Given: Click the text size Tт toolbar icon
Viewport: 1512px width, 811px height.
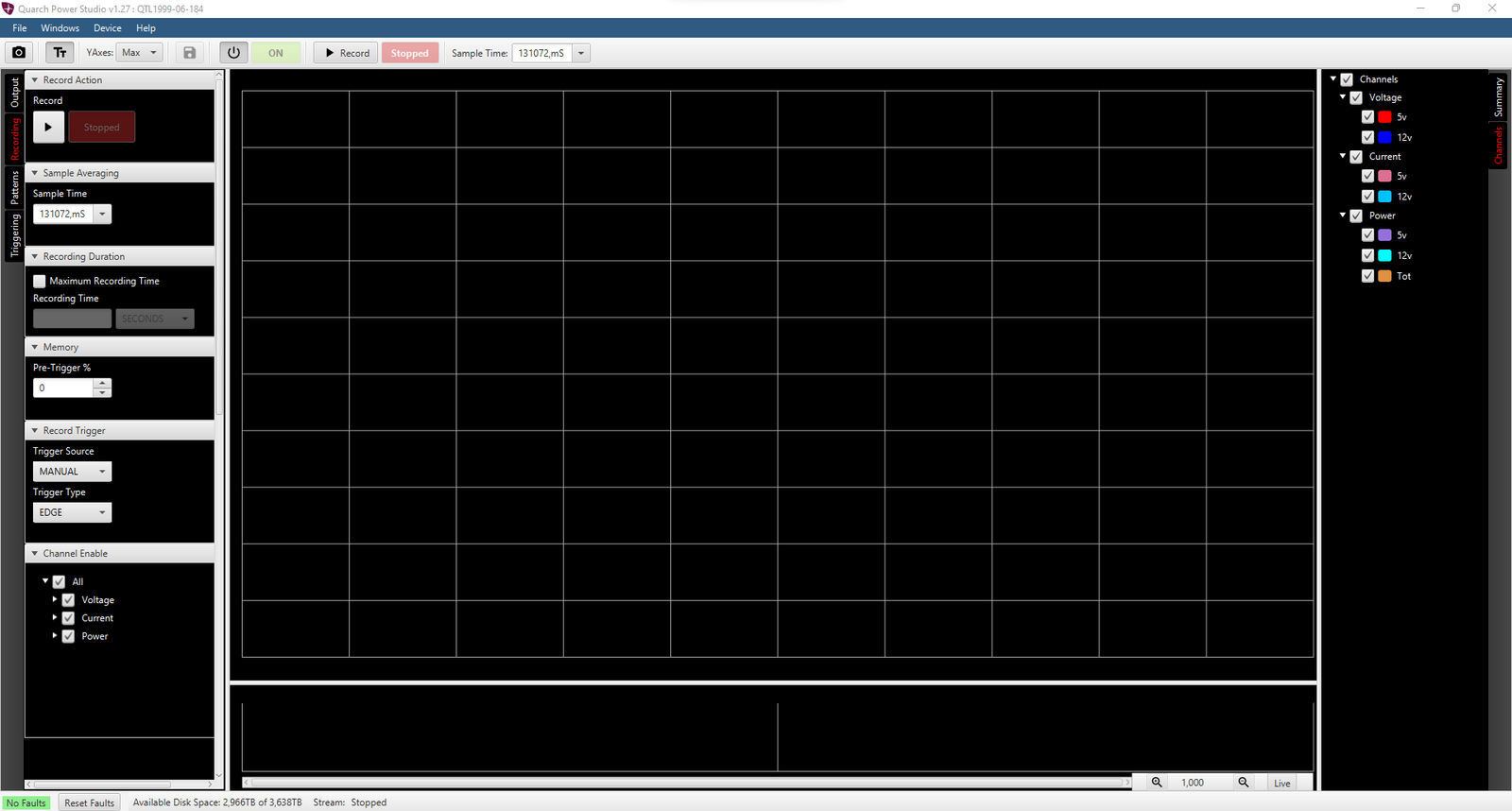Looking at the screenshot, I should pos(60,53).
